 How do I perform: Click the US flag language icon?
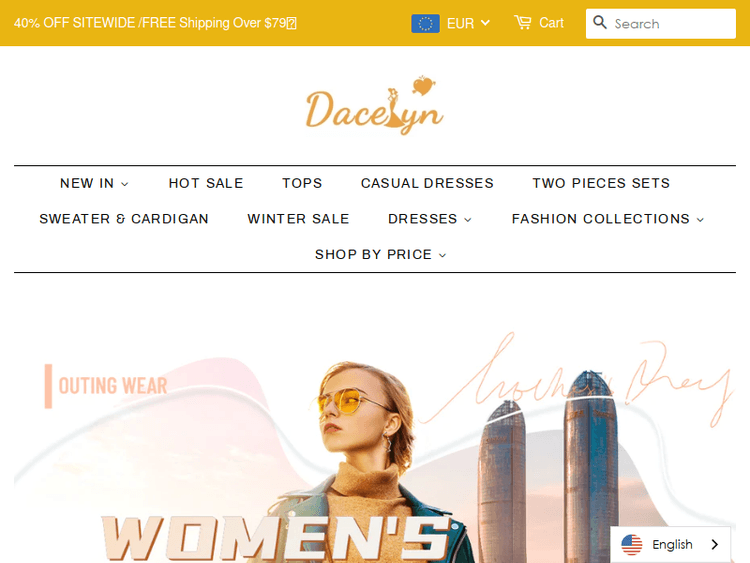(x=631, y=544)
